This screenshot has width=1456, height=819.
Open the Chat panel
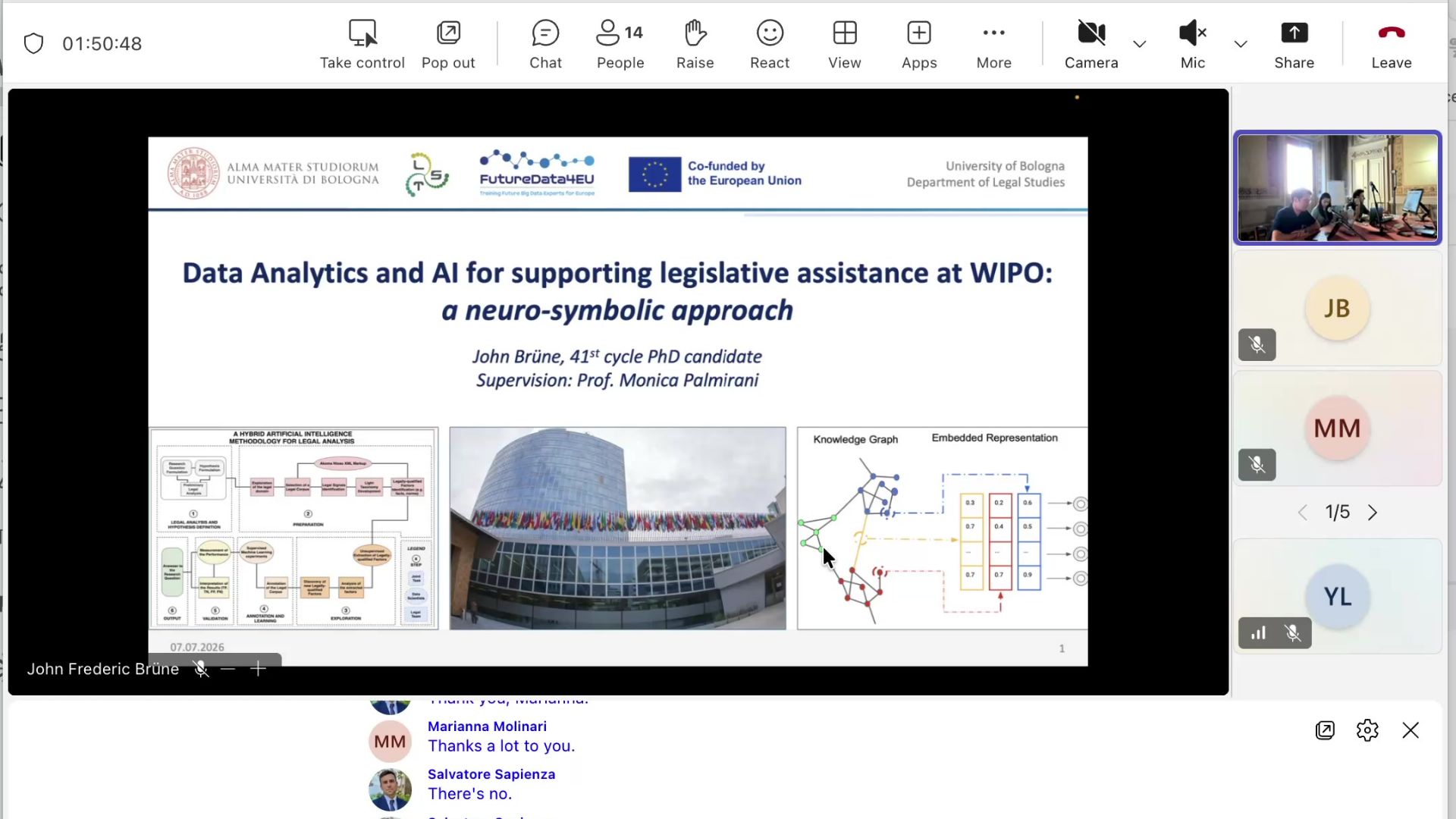pos(545,44)
